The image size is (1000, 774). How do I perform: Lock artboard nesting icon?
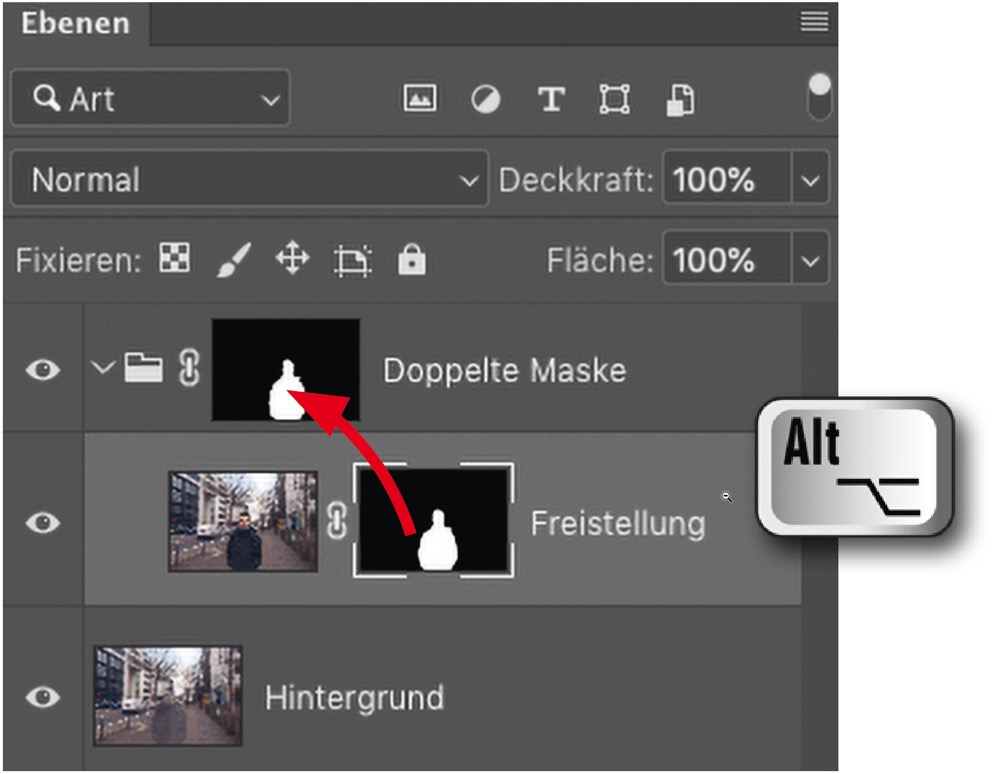[353, 261]
